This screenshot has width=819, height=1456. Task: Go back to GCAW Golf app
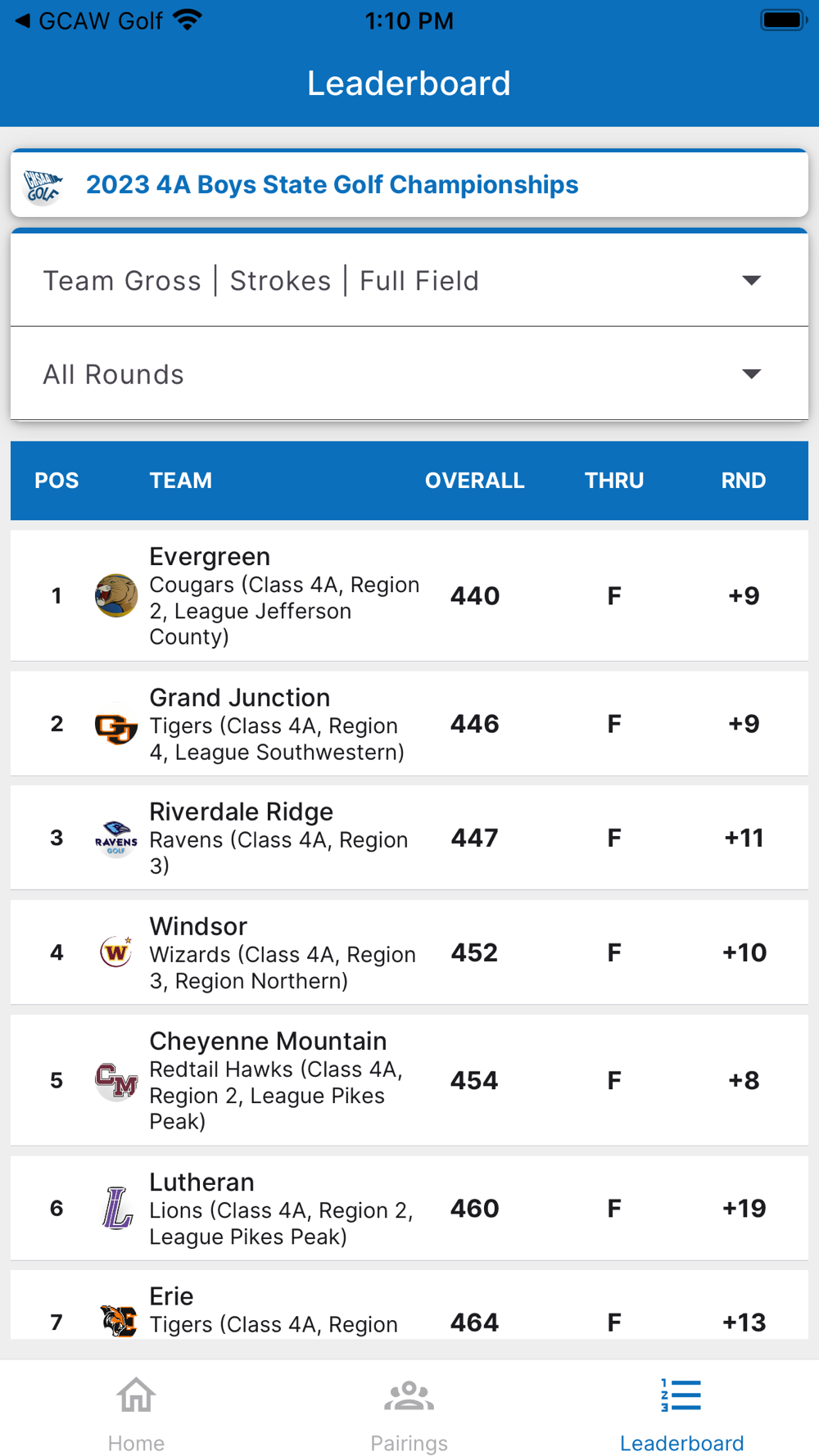[x=88, y=21]
